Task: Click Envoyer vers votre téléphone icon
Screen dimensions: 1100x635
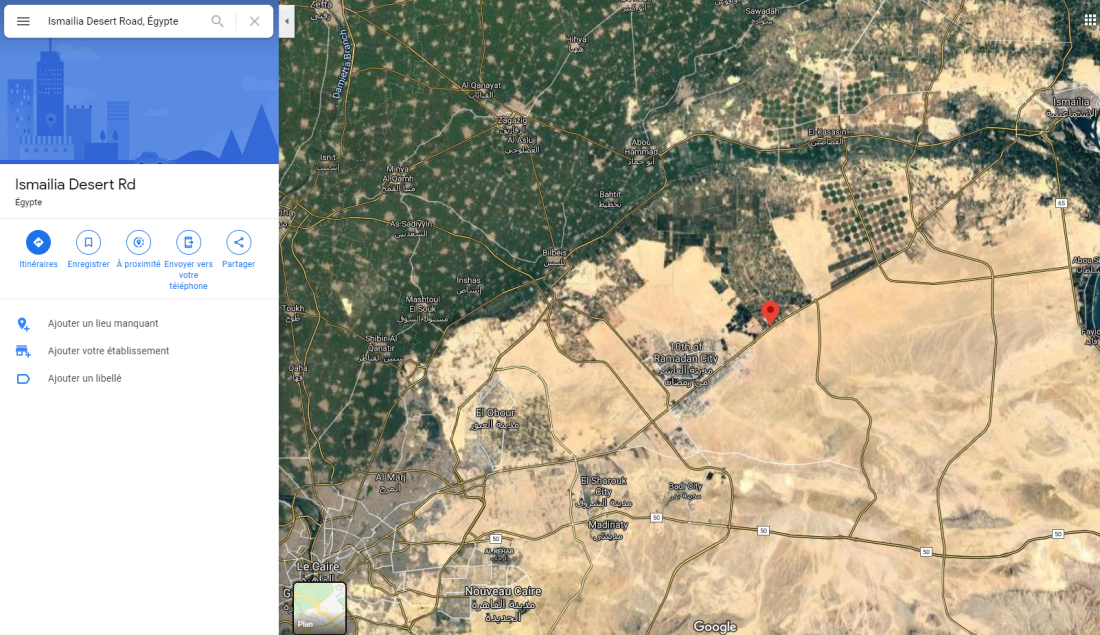Action: coord(188,242)
